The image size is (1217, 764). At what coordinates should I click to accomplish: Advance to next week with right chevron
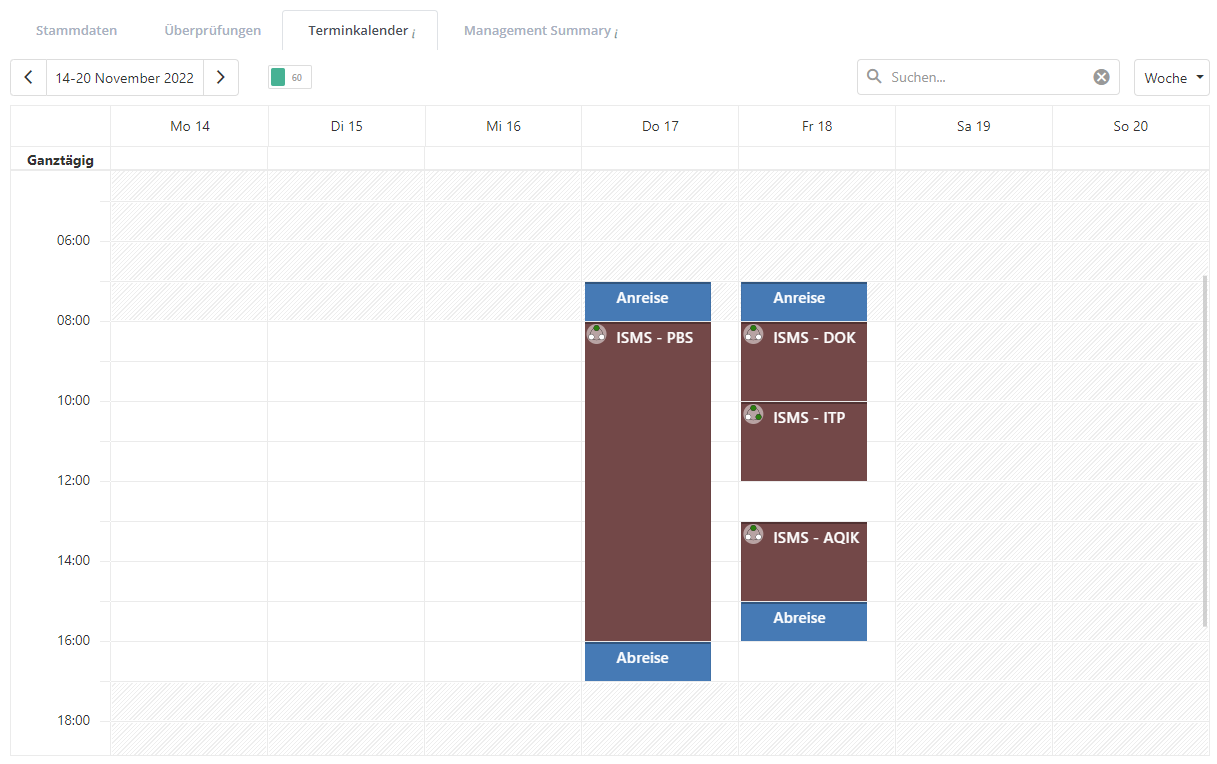click(221, 78)
